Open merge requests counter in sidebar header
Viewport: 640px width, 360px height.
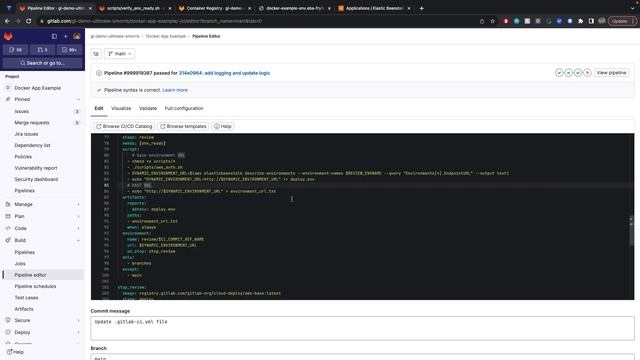click(x=42, y=50)
